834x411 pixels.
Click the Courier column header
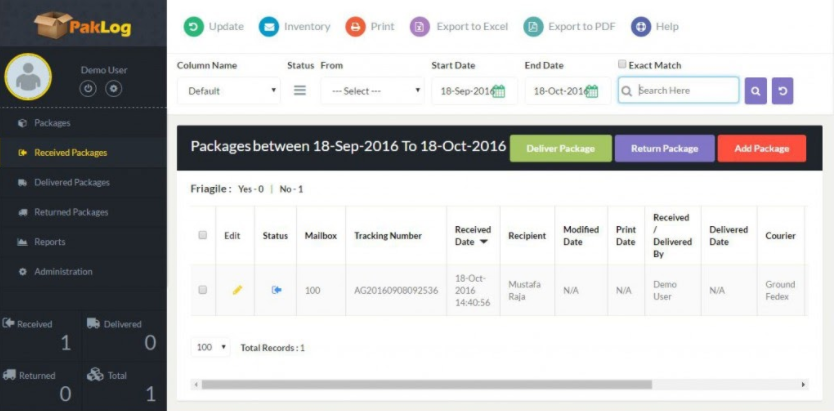pyautogui.click(x=780, y=236)
